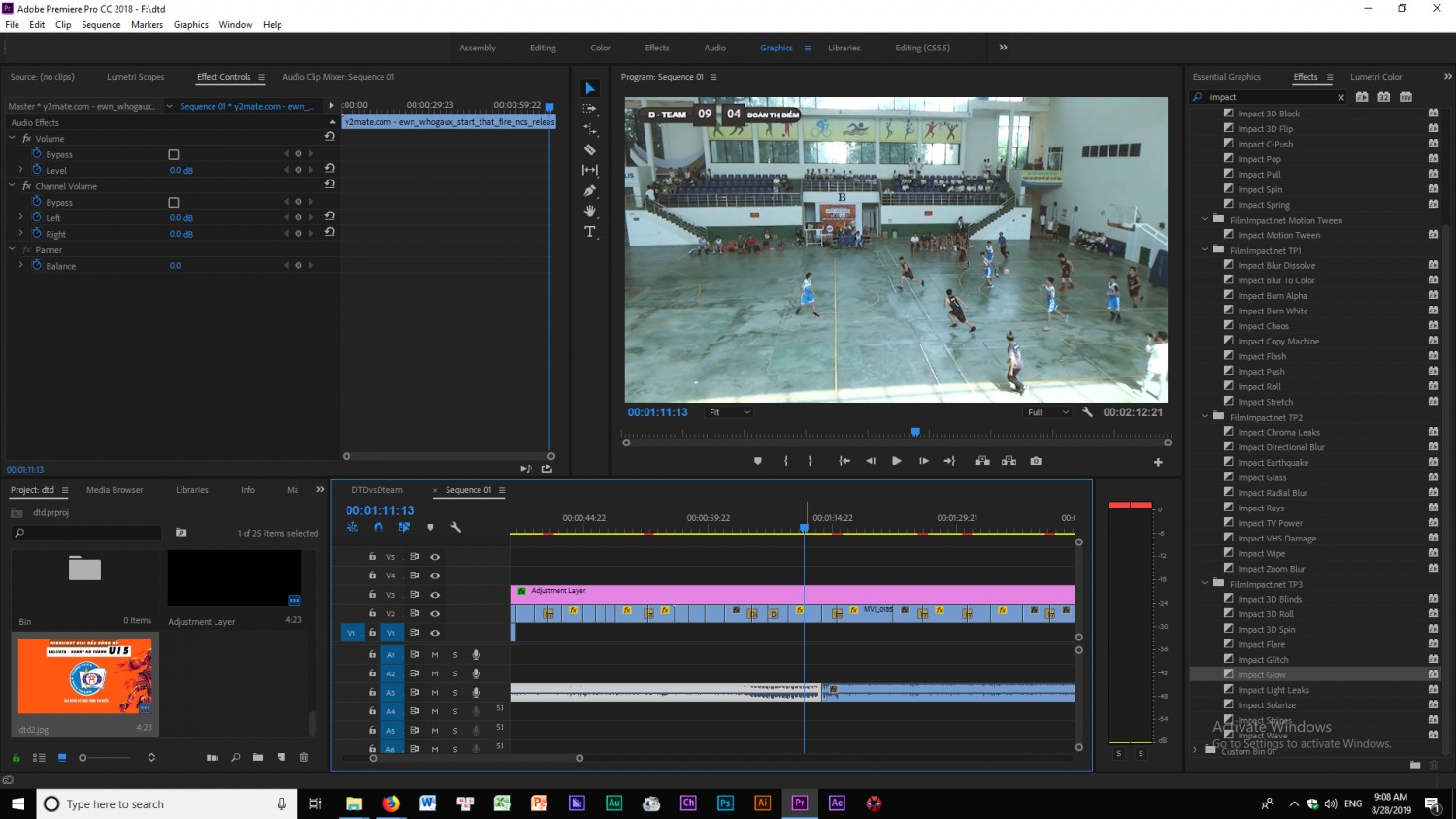1456x819 pixels.
Task: Switch to the Media Browser tab
Action: click(115, 490)
